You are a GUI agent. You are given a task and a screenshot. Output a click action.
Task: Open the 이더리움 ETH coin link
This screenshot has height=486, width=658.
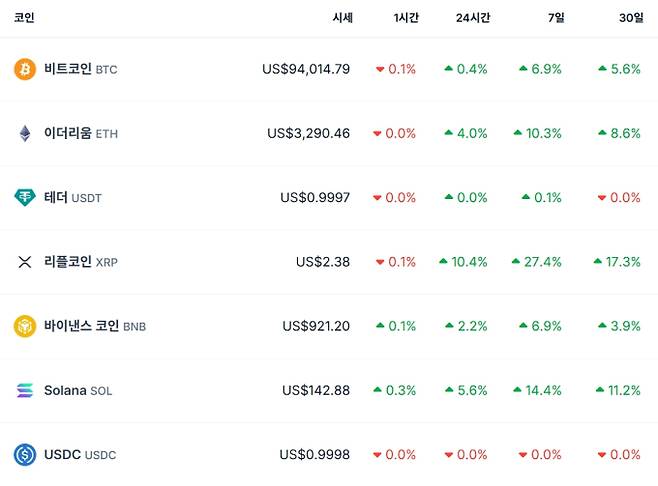[x=80, y=133]
